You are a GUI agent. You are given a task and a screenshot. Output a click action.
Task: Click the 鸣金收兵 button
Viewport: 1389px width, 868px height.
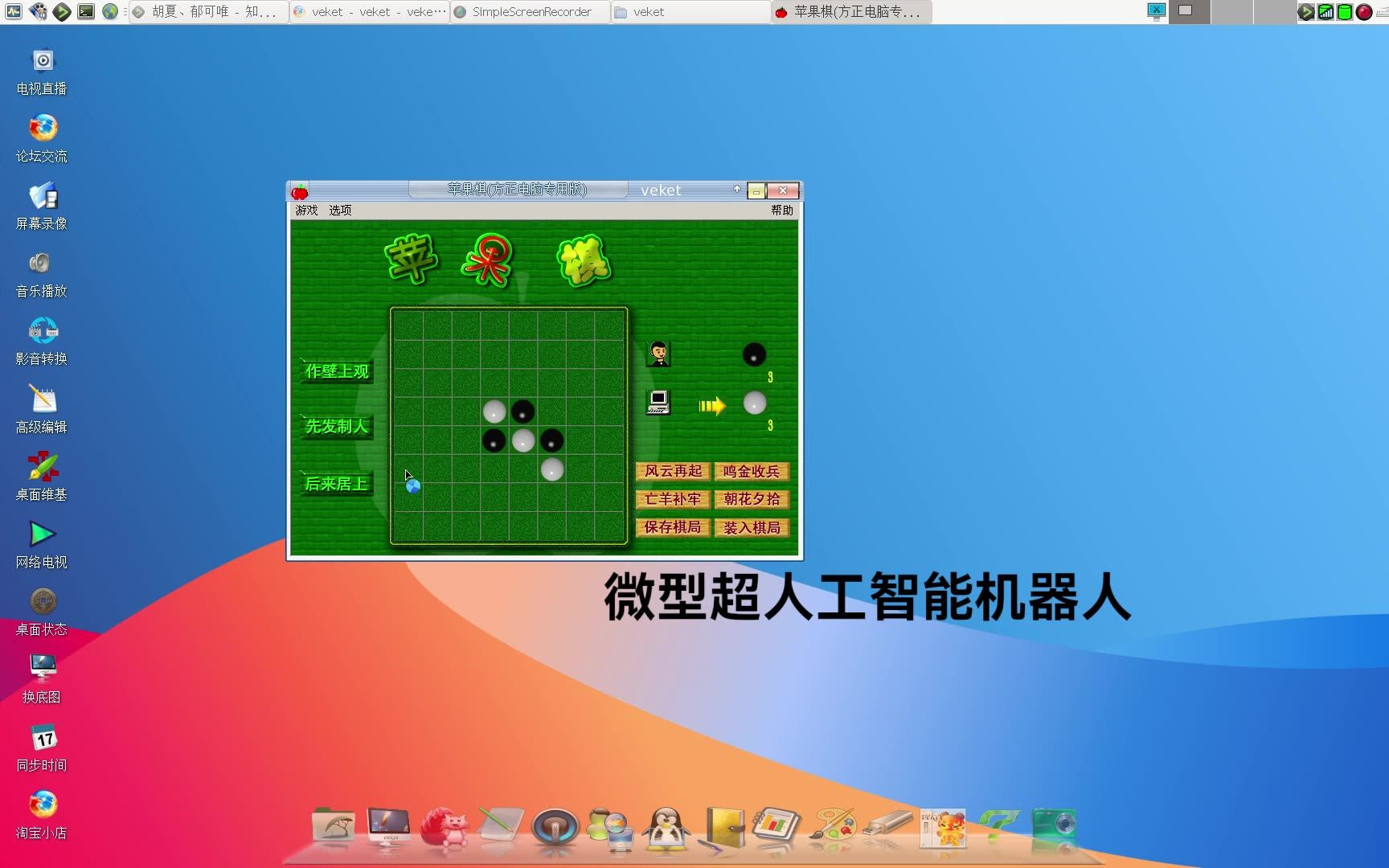[x=752, y=472]
